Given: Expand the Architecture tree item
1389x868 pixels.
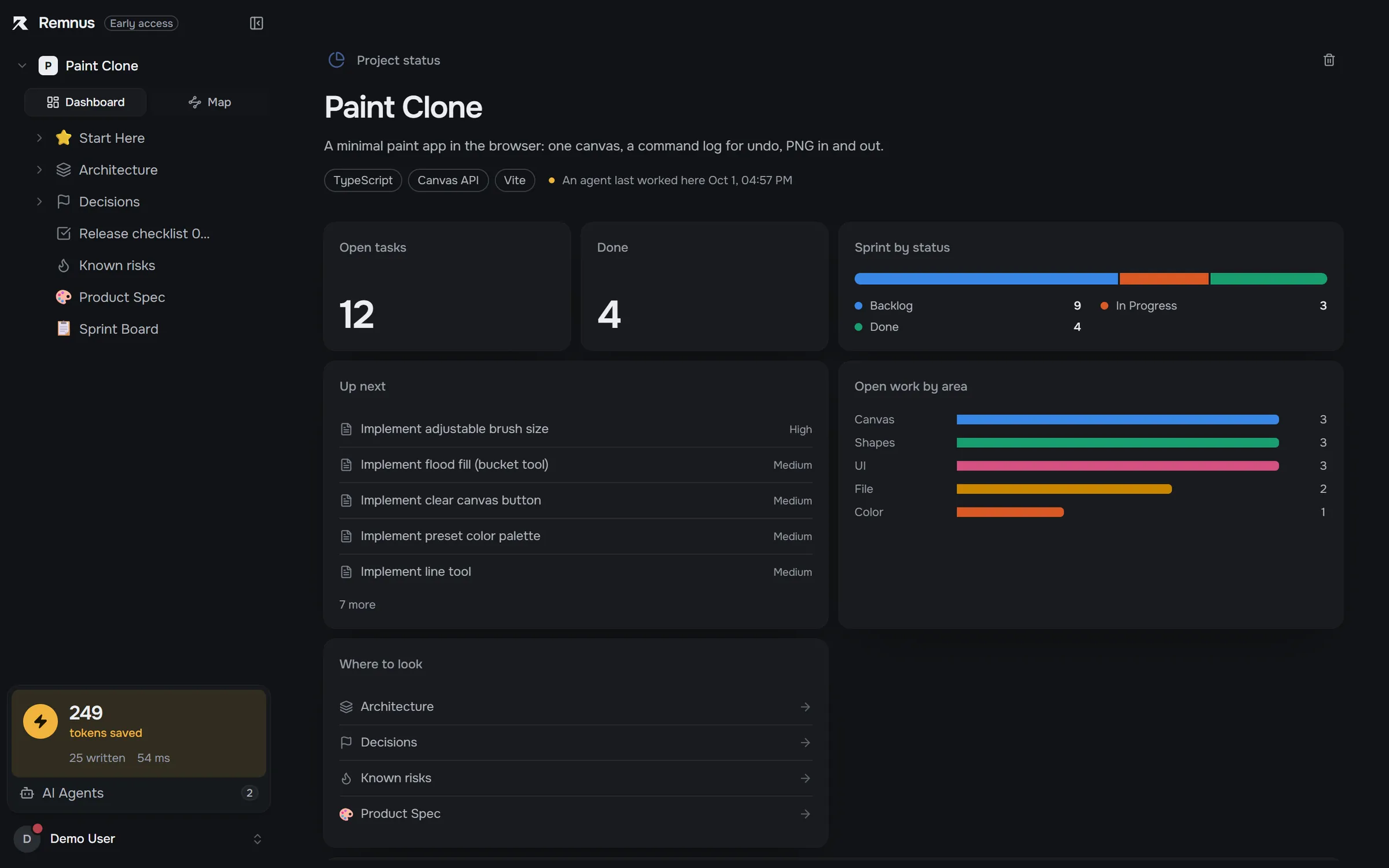Looking at the screenshot, I should click(x=39, y=170).
